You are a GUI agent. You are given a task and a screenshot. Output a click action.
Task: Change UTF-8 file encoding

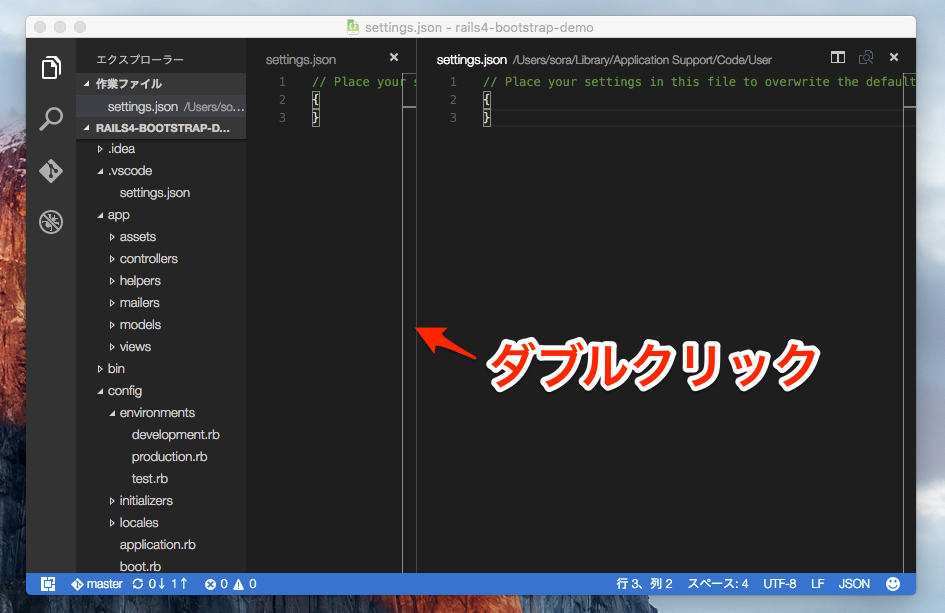pyautogui.click(x=780, y=584)
